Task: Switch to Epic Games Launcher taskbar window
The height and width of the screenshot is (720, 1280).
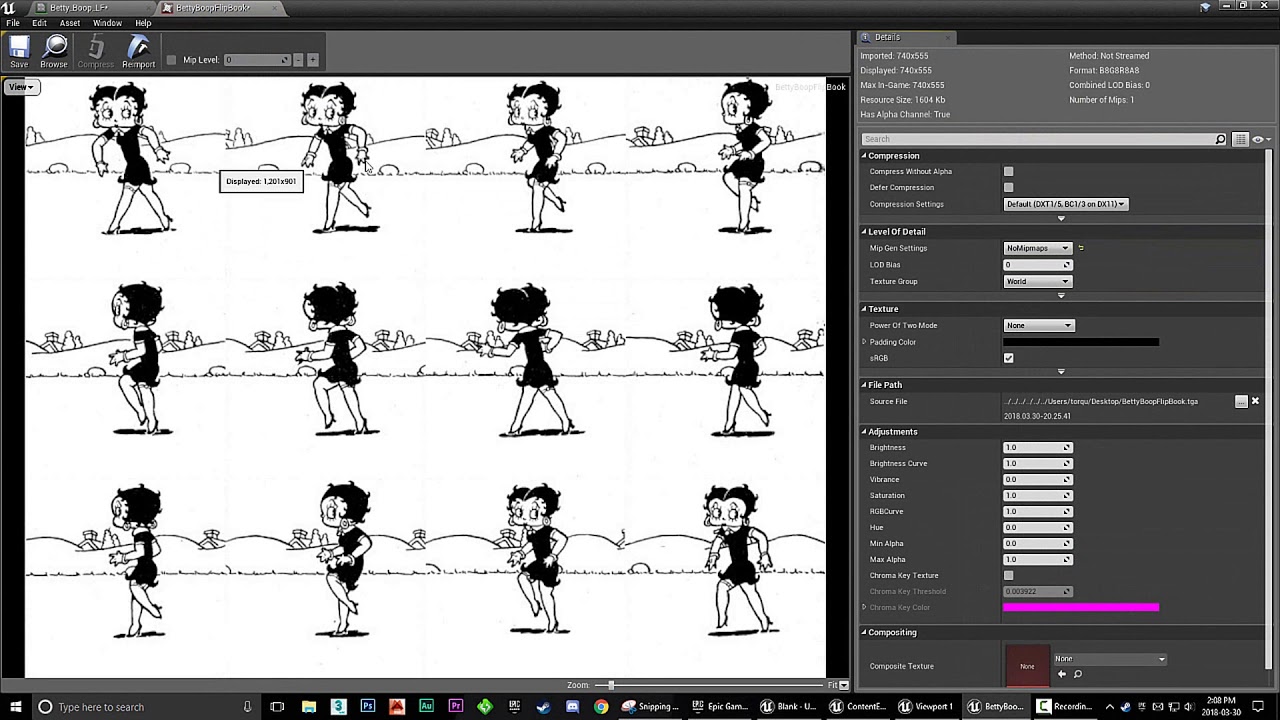Action: coord(718,707)
